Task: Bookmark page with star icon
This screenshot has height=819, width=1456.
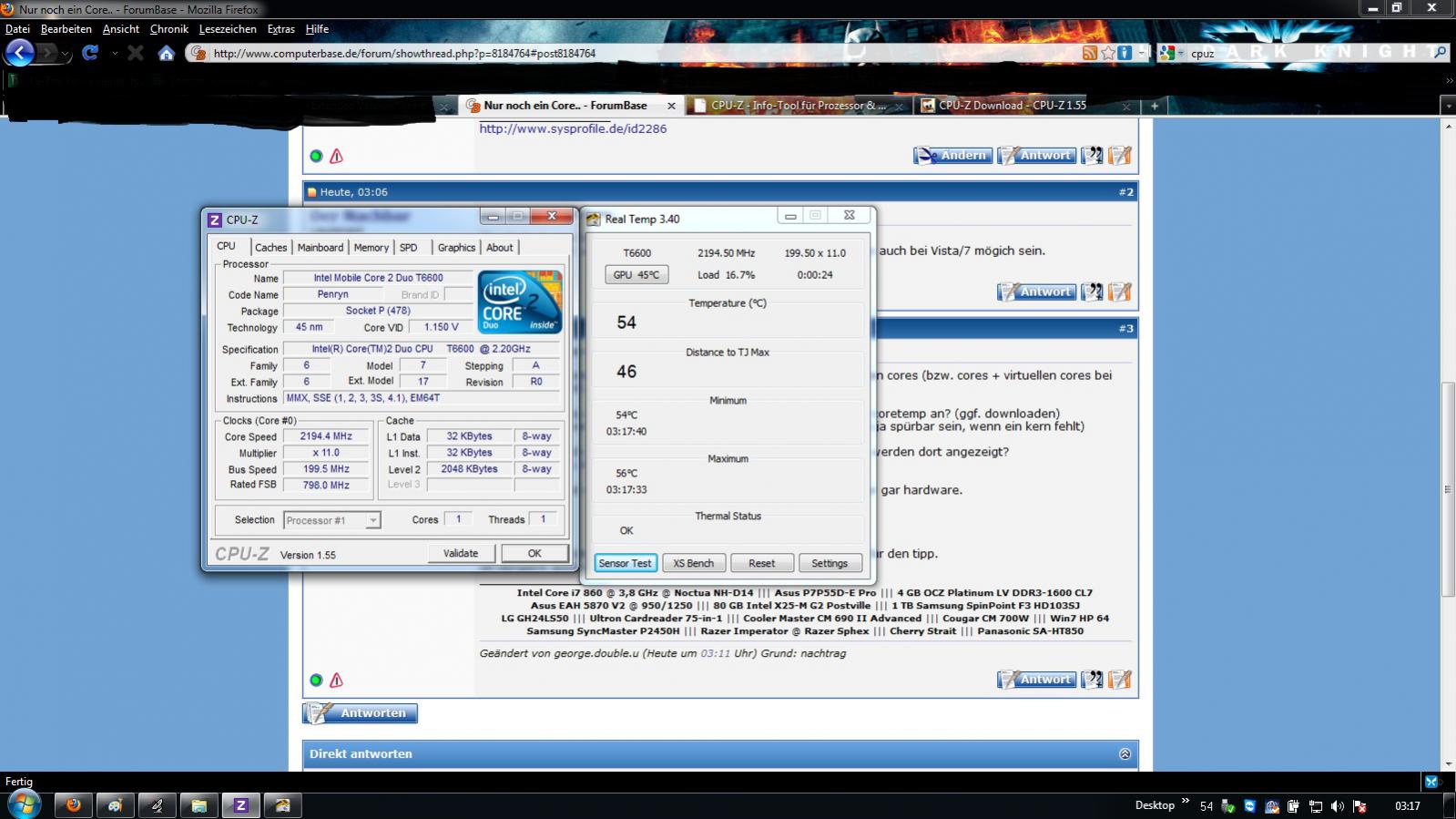Action: 1107,53
